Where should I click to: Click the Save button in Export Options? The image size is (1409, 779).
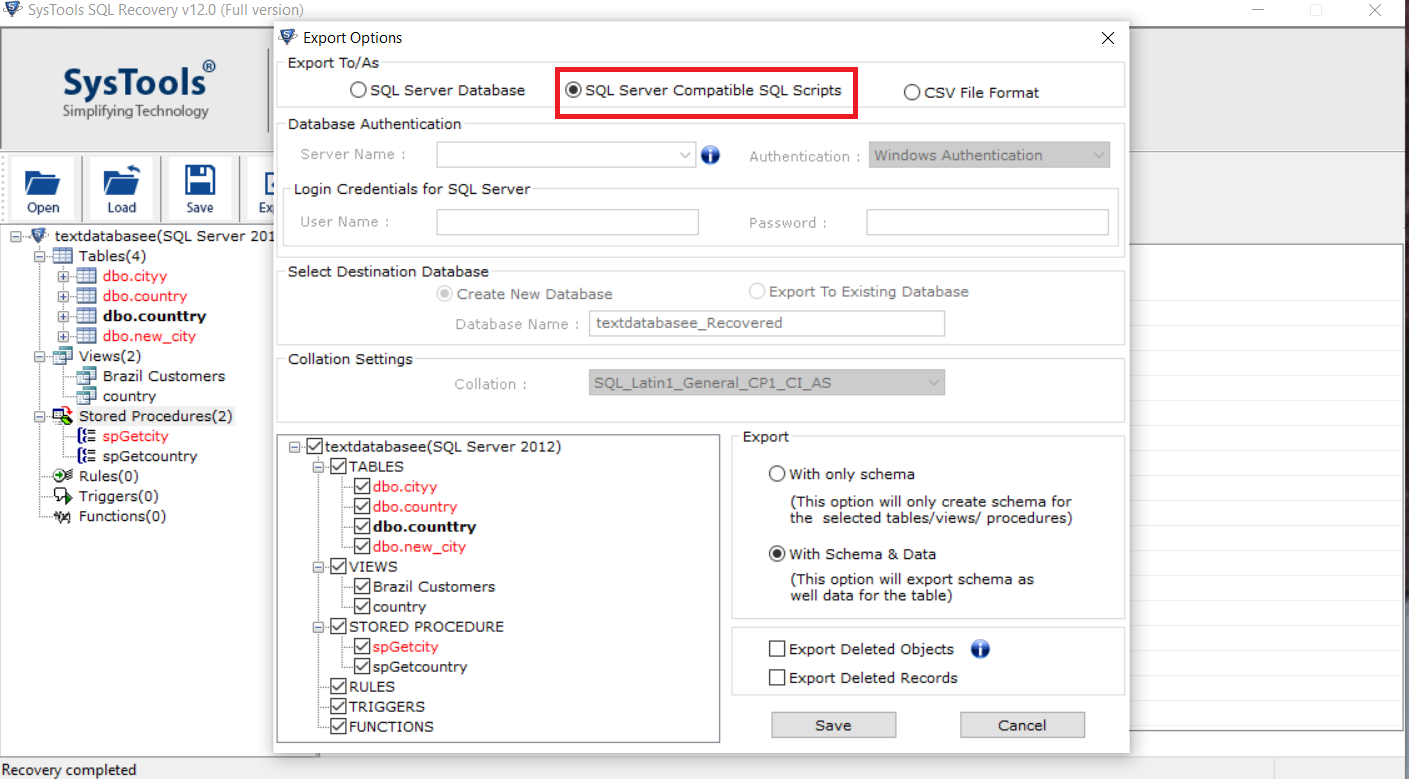833,725
